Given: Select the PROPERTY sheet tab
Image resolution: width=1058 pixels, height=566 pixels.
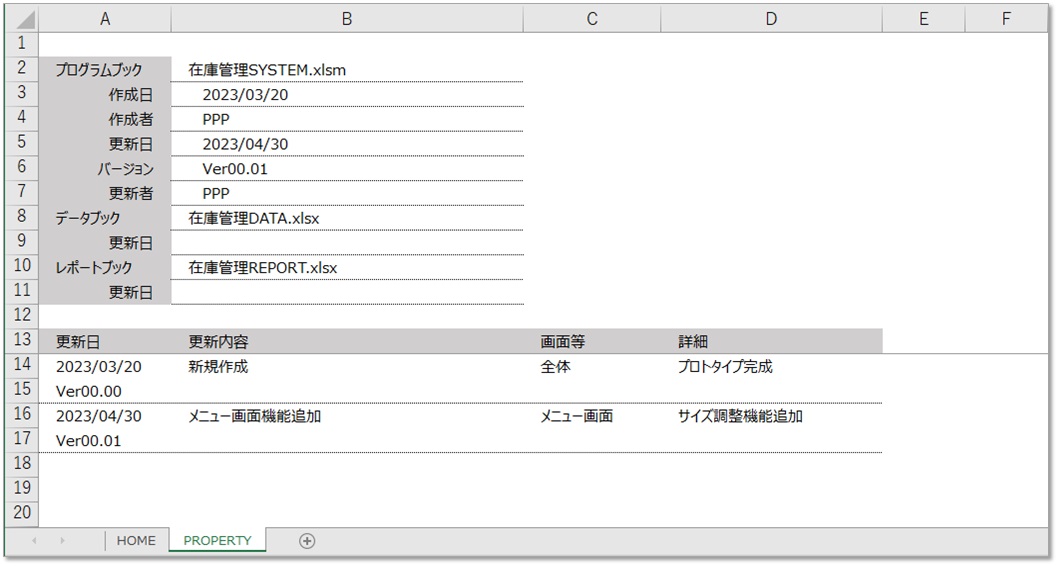Looking at the screenshot, I should tap(217, 540).
